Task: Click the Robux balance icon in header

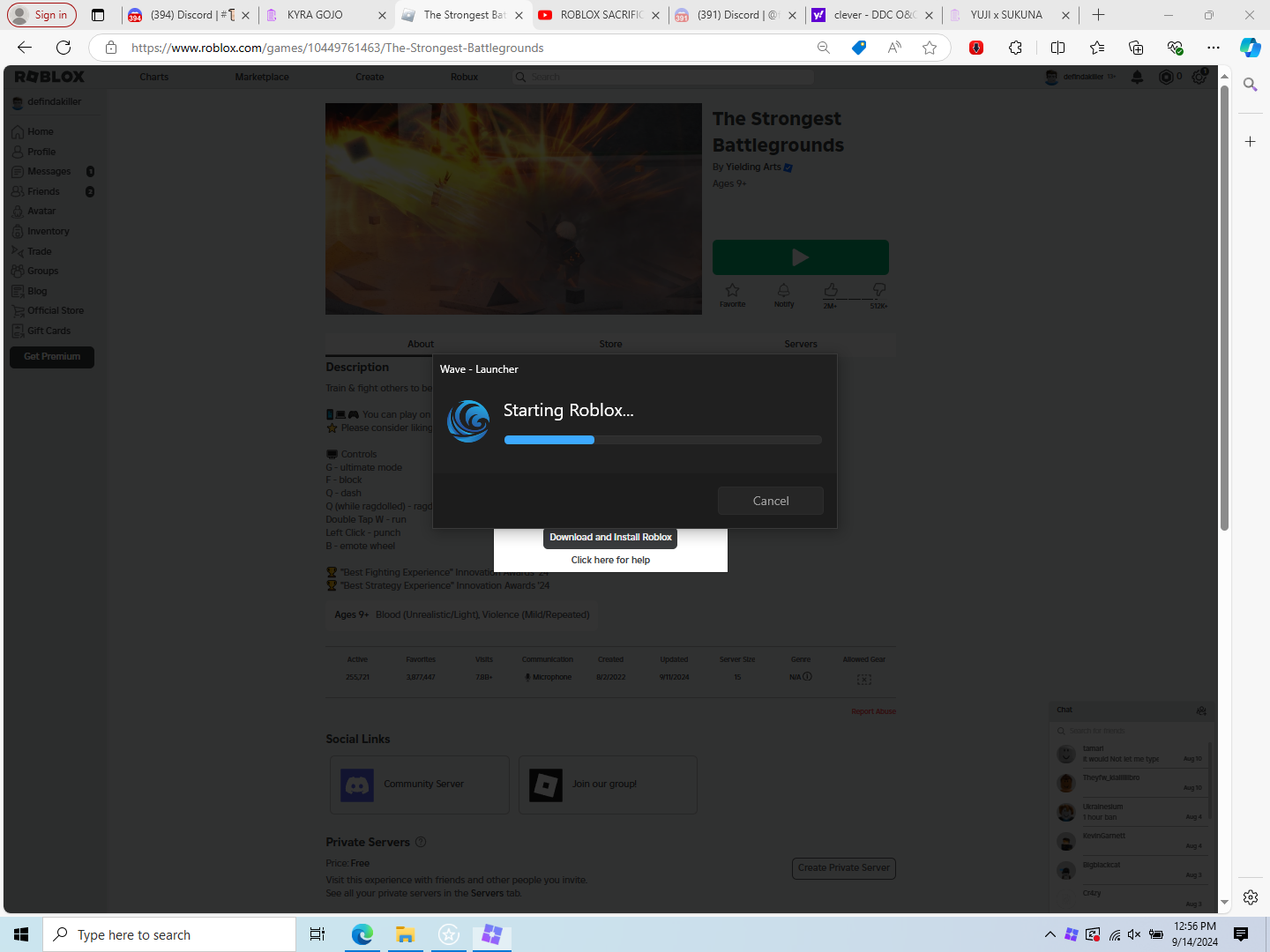Action: [1166, 77]
